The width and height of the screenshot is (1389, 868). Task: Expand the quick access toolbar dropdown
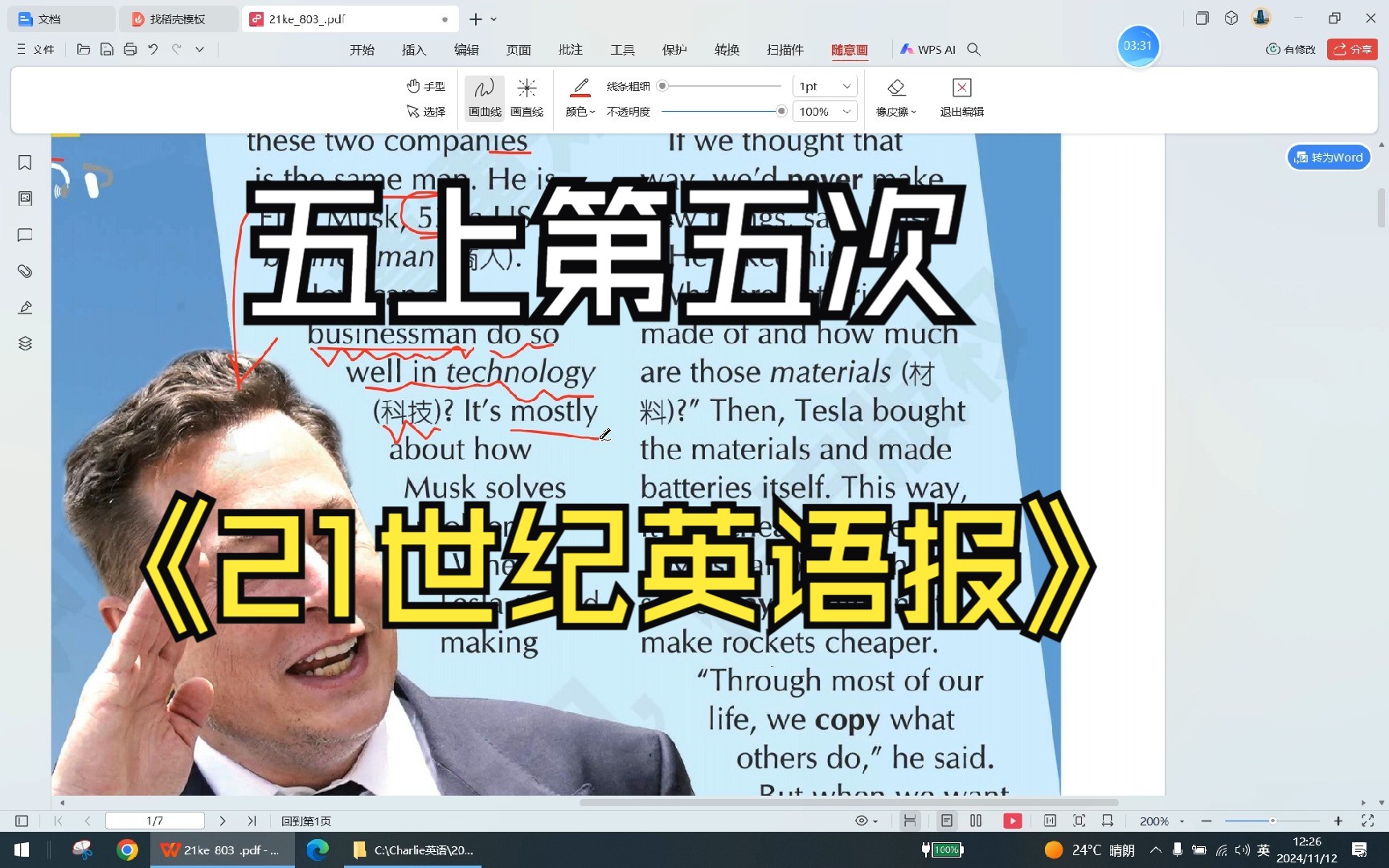coord(199,50)
